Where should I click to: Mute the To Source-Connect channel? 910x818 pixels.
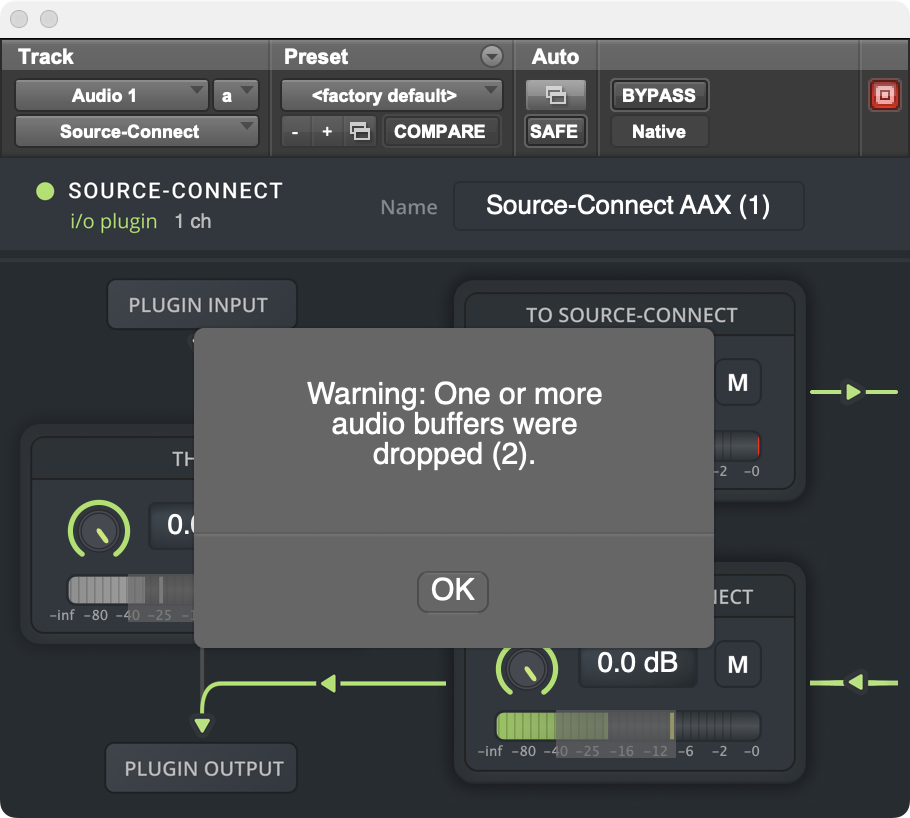738,383
